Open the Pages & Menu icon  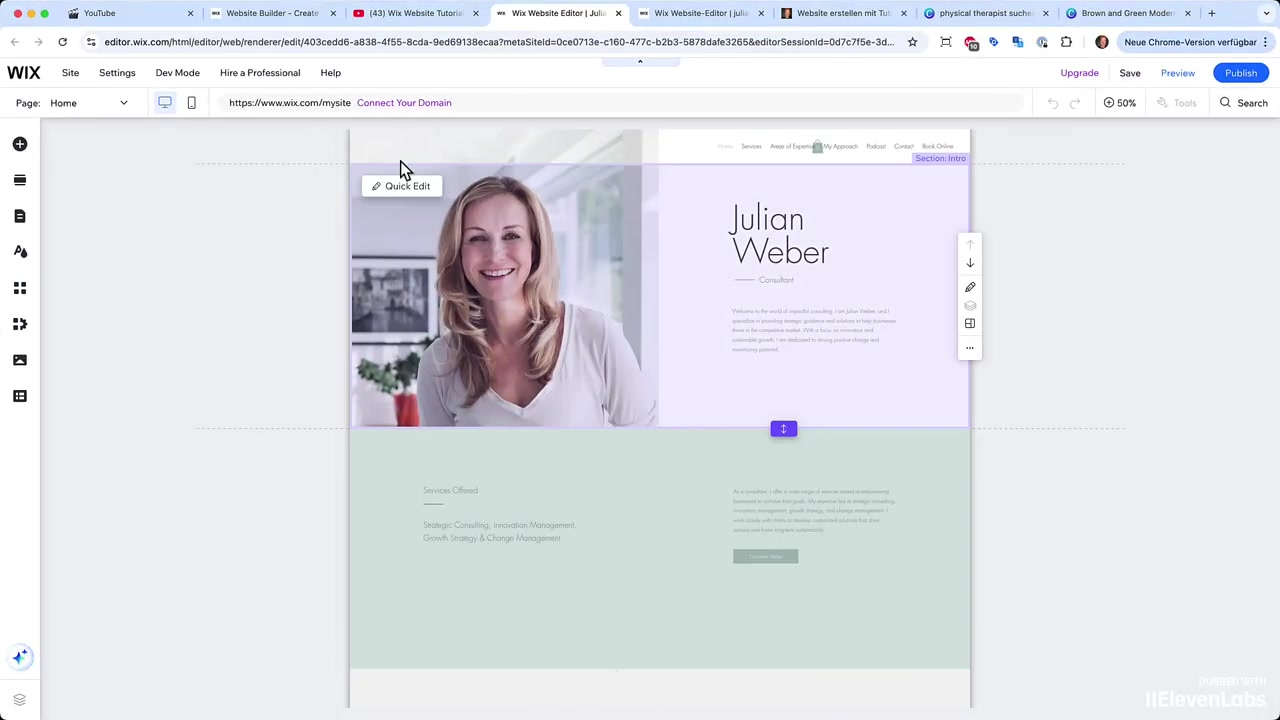[20, 216]
